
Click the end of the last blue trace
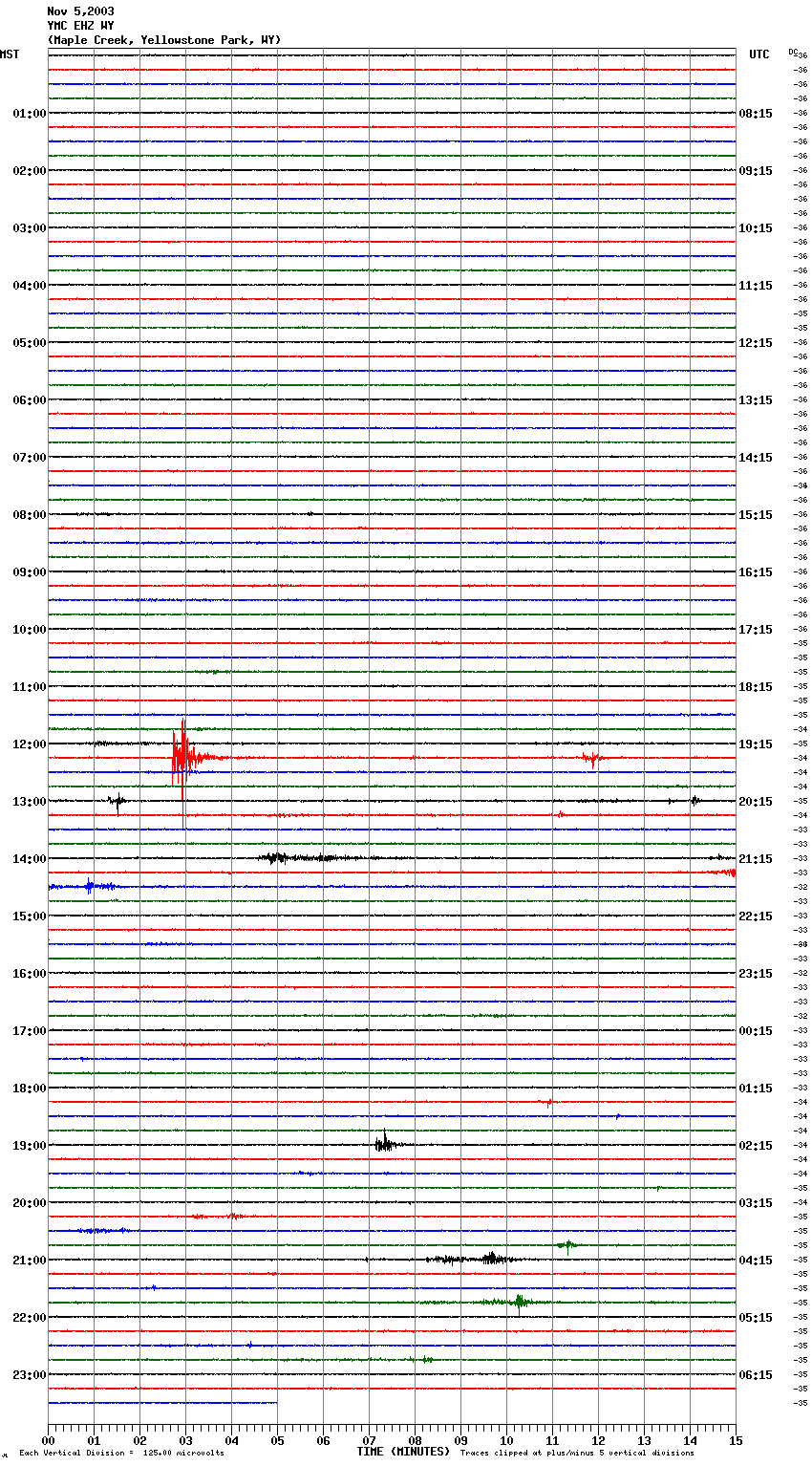tap(276, 1403)
